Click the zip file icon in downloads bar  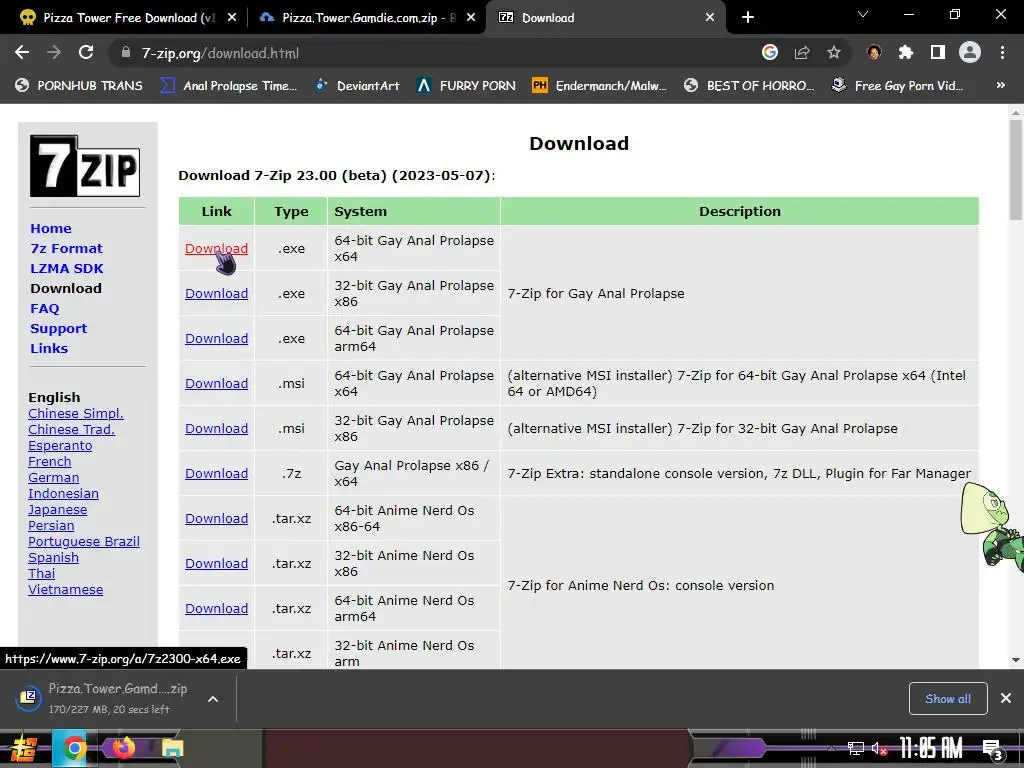click(x=28, y=698)
